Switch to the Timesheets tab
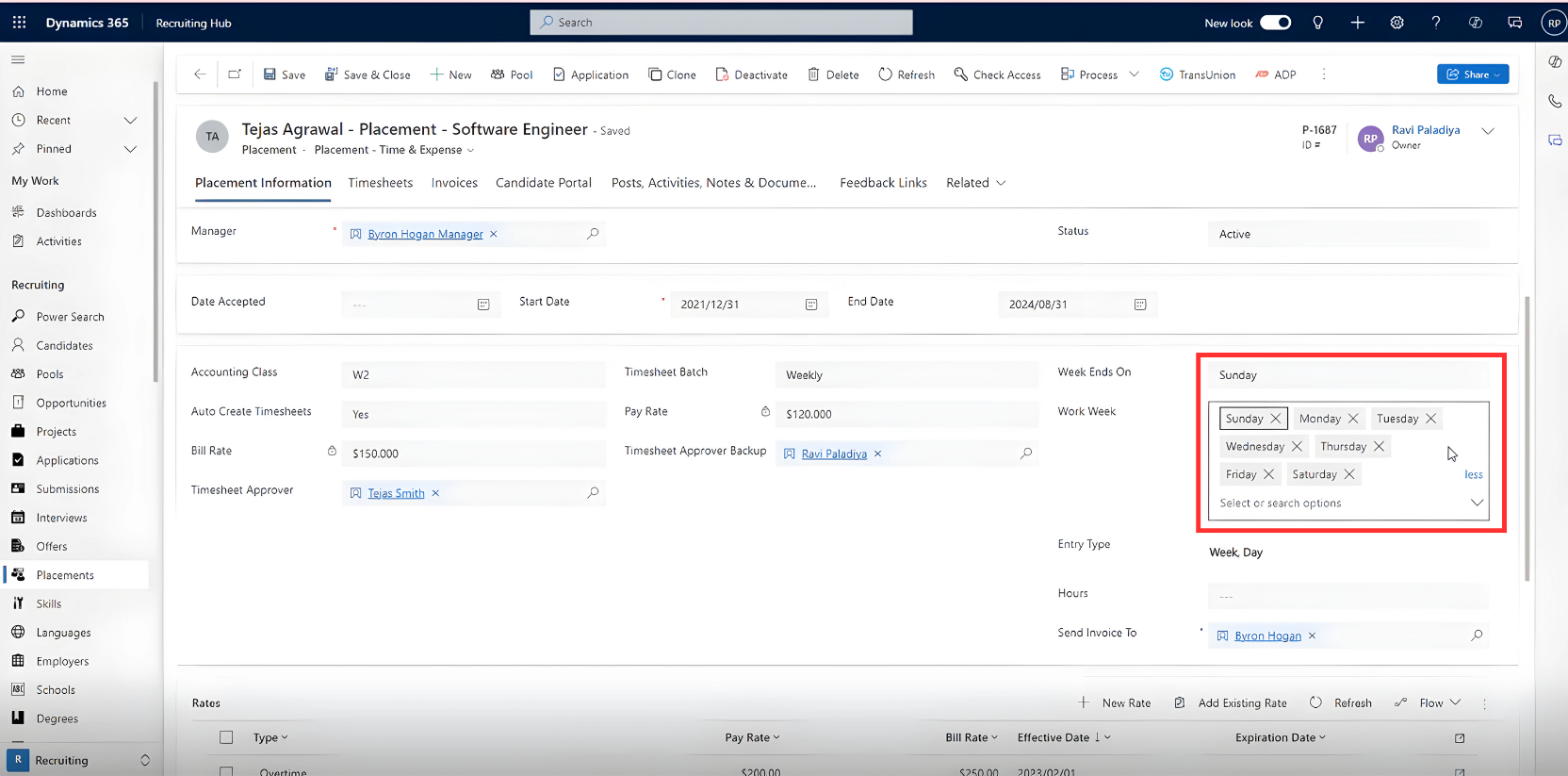 381,183
